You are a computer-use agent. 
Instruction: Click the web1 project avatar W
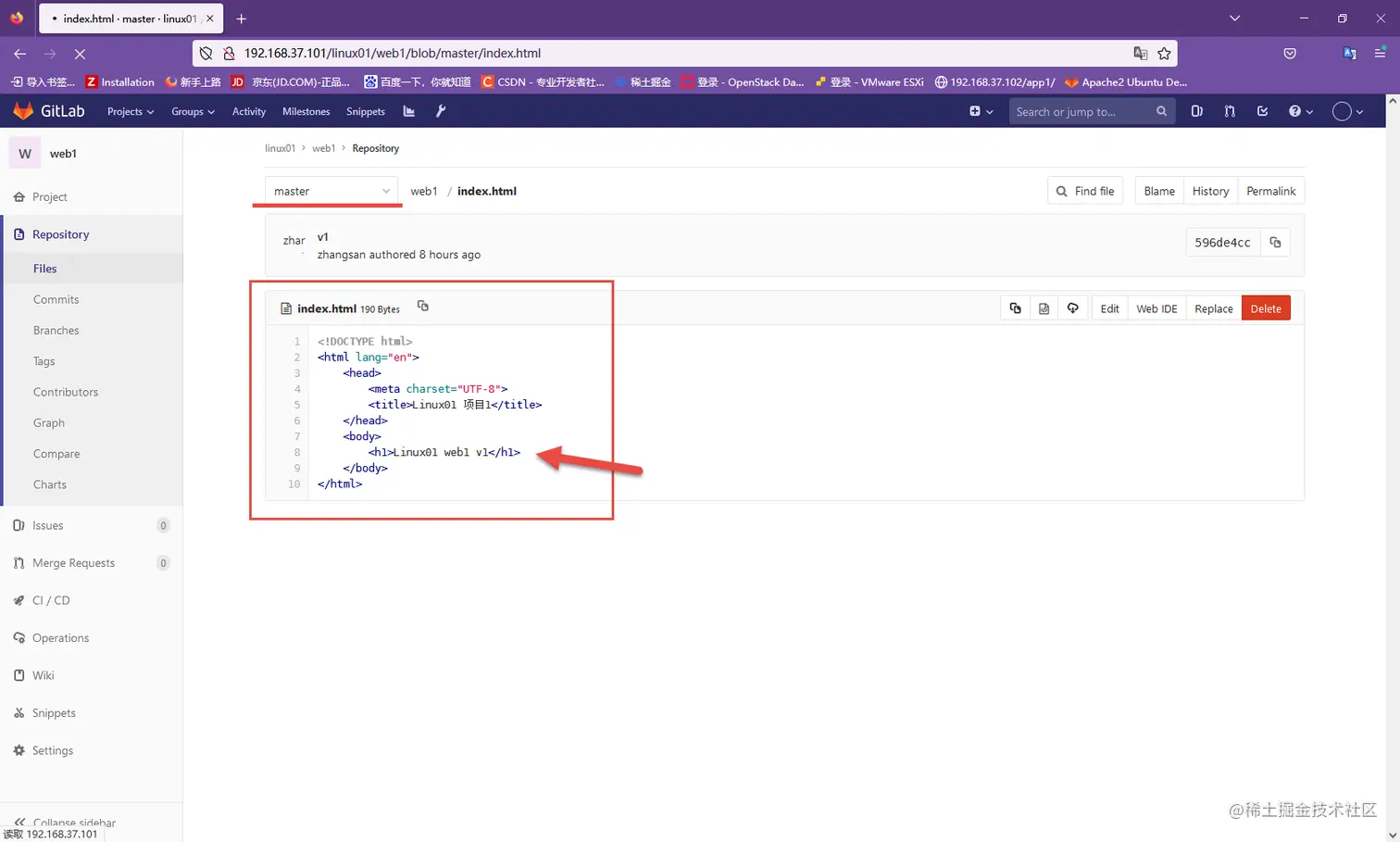[x=25, y=154]
